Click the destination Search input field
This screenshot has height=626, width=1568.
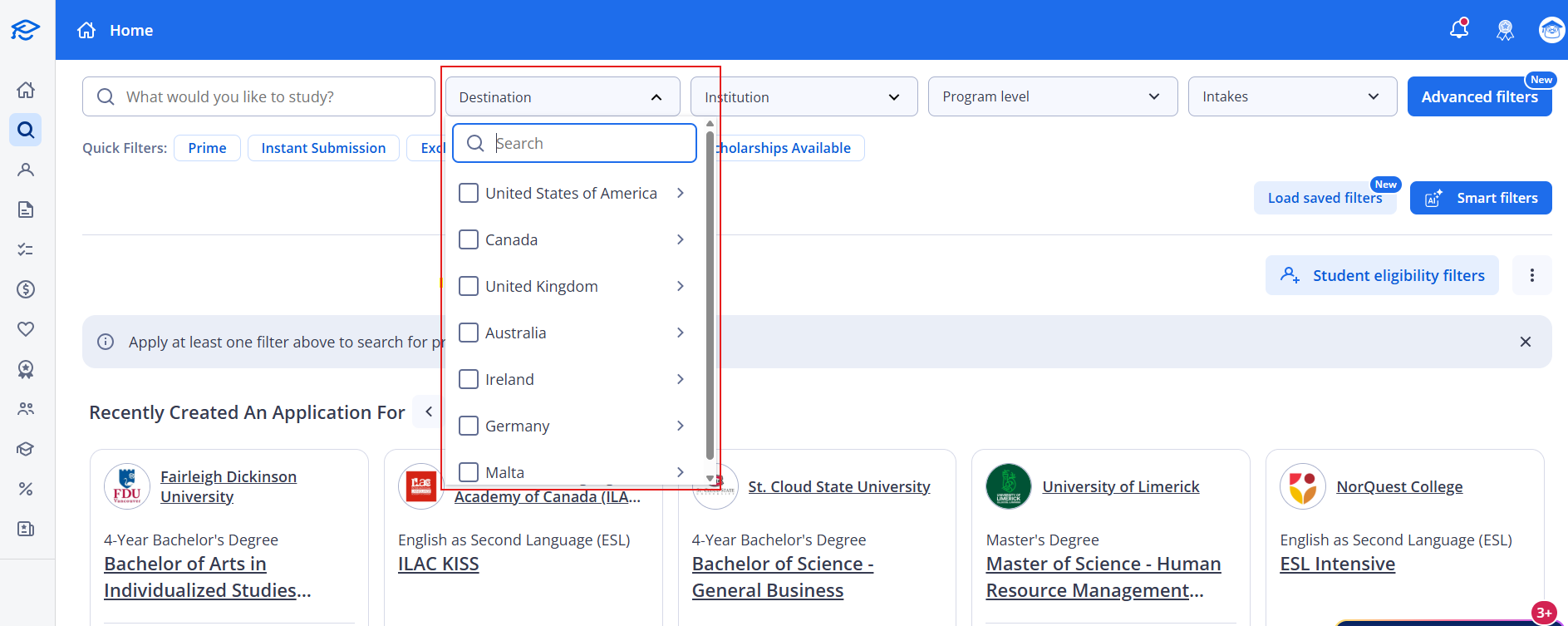(574, 143)
